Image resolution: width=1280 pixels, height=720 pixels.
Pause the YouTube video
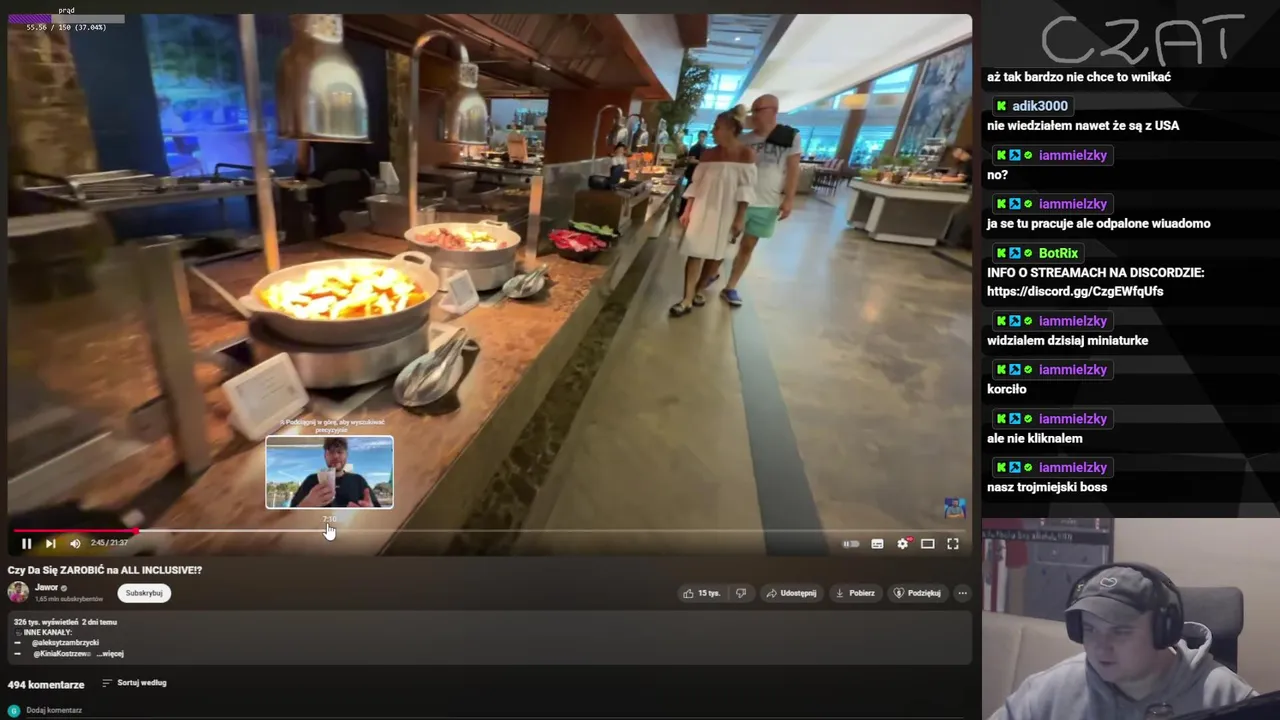pos(26,543)
